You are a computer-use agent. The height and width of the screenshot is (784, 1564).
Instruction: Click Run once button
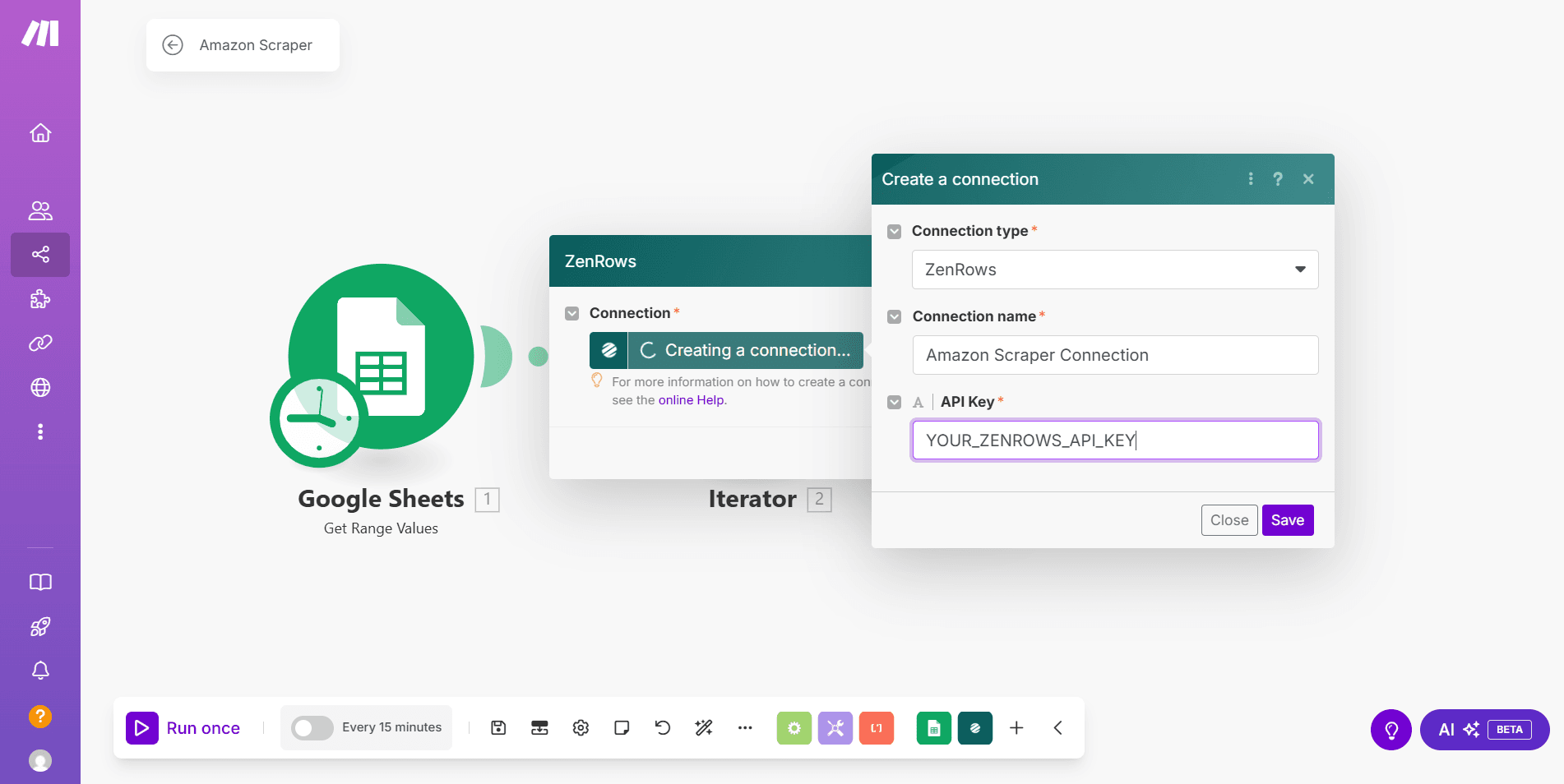[x=183, y=728]
